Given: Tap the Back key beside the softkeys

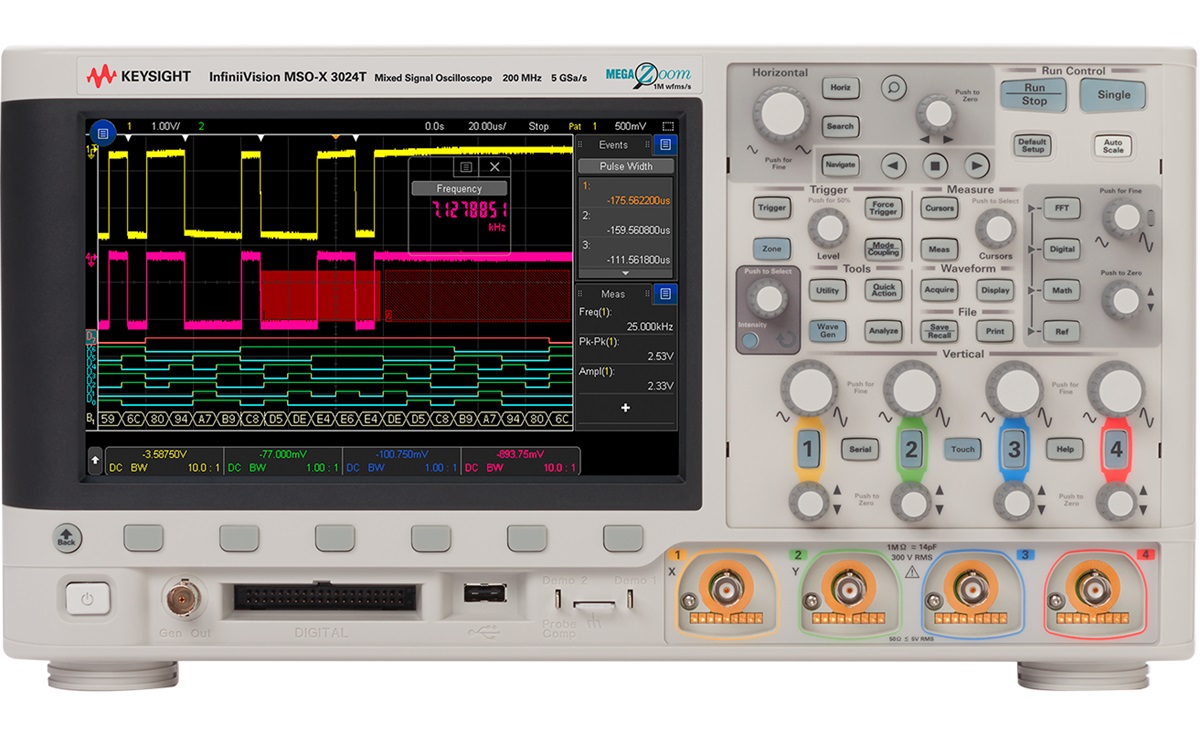Looking at the screenshot, I should coord(67,537).
